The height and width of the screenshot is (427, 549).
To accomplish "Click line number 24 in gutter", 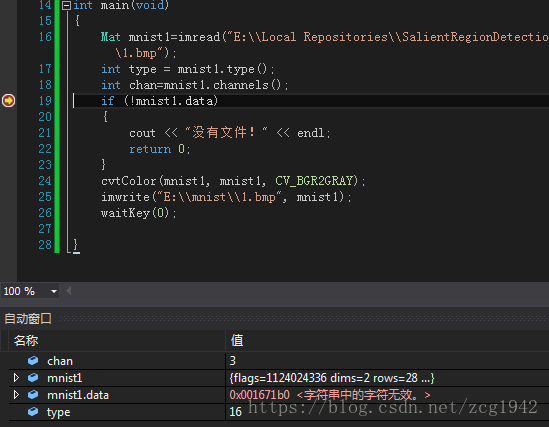I will (45, 181).
